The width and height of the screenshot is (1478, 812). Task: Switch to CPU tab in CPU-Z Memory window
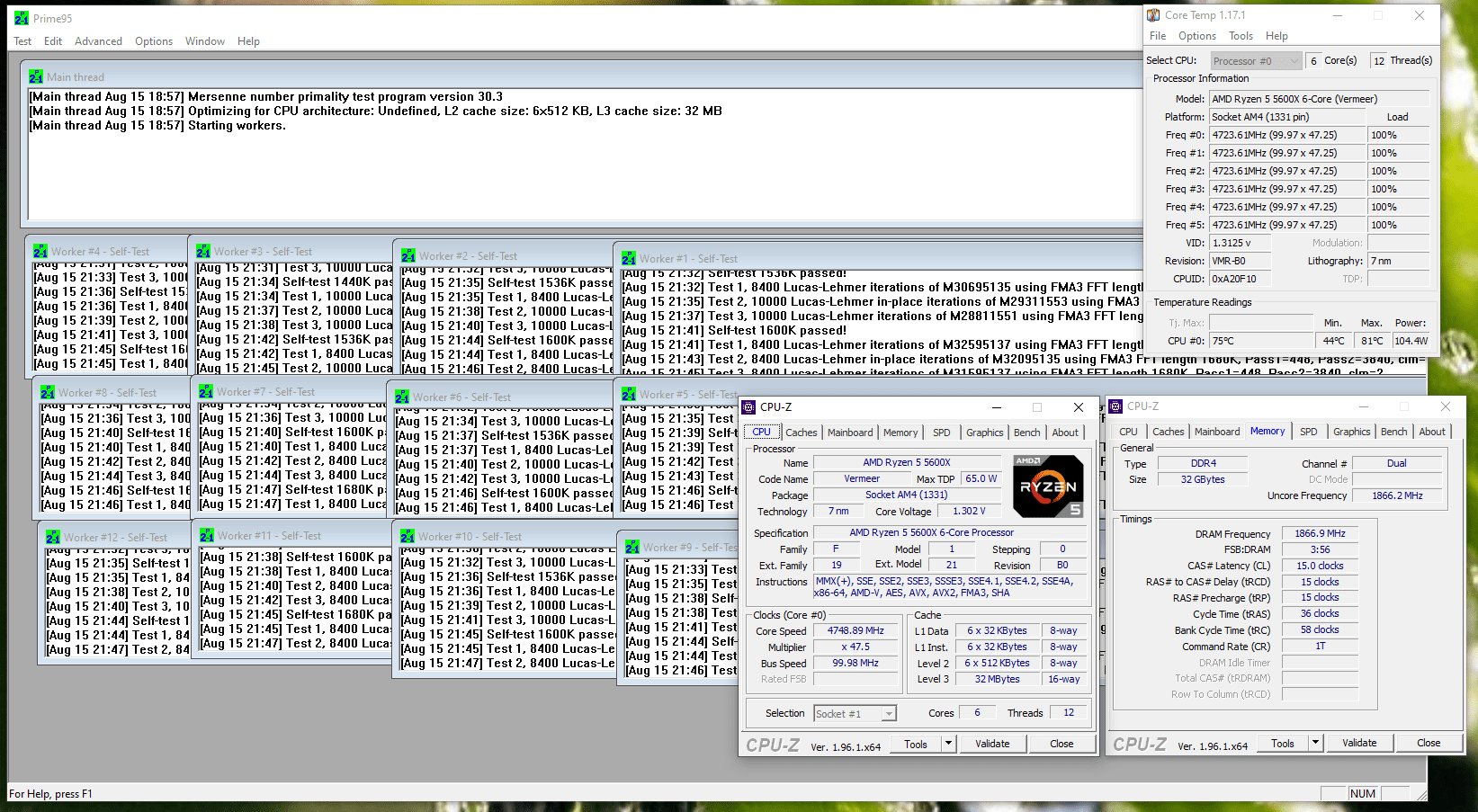pos(1128,432)
